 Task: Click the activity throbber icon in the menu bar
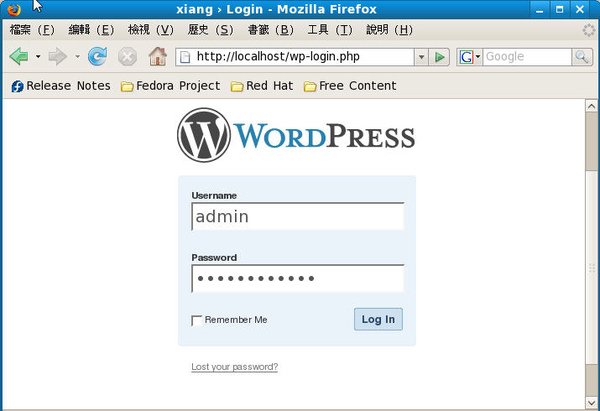pos(589,30)
